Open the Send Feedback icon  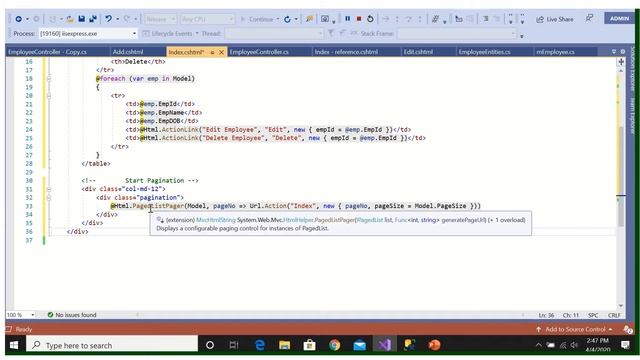pyautogui.click(x=589, y=18)
